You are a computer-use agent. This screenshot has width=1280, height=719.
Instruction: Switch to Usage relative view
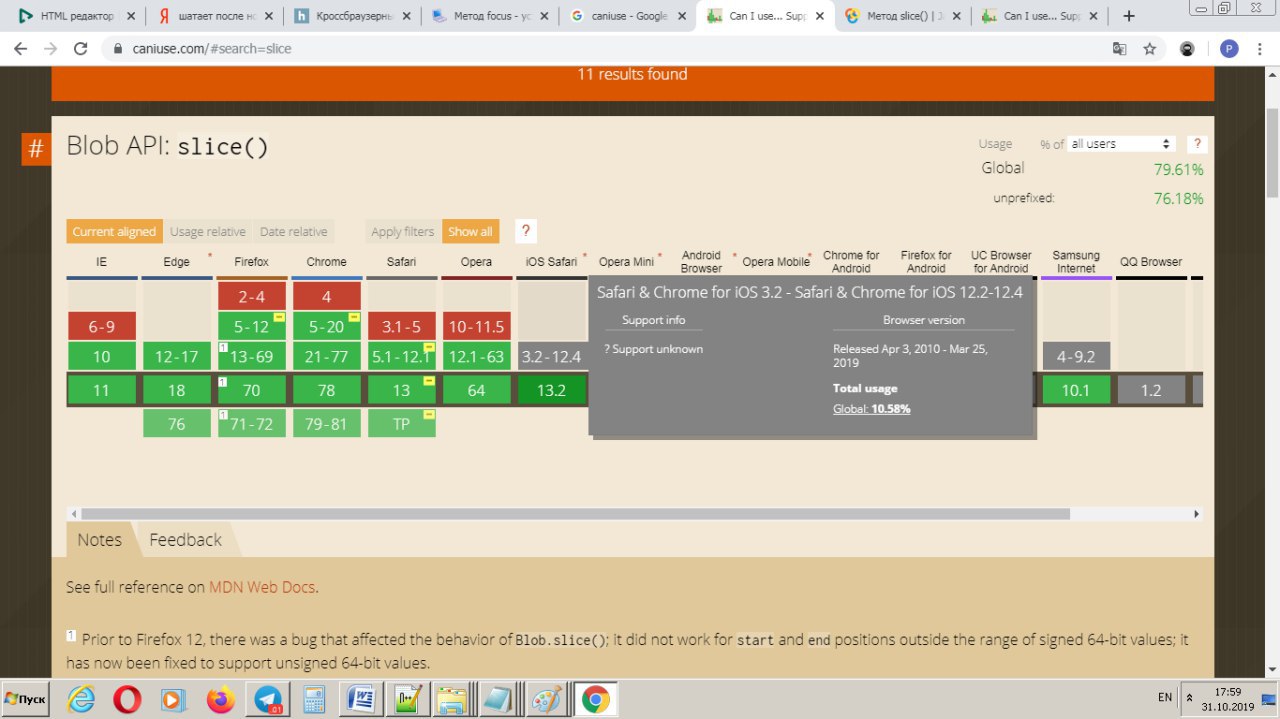[207, 231]
